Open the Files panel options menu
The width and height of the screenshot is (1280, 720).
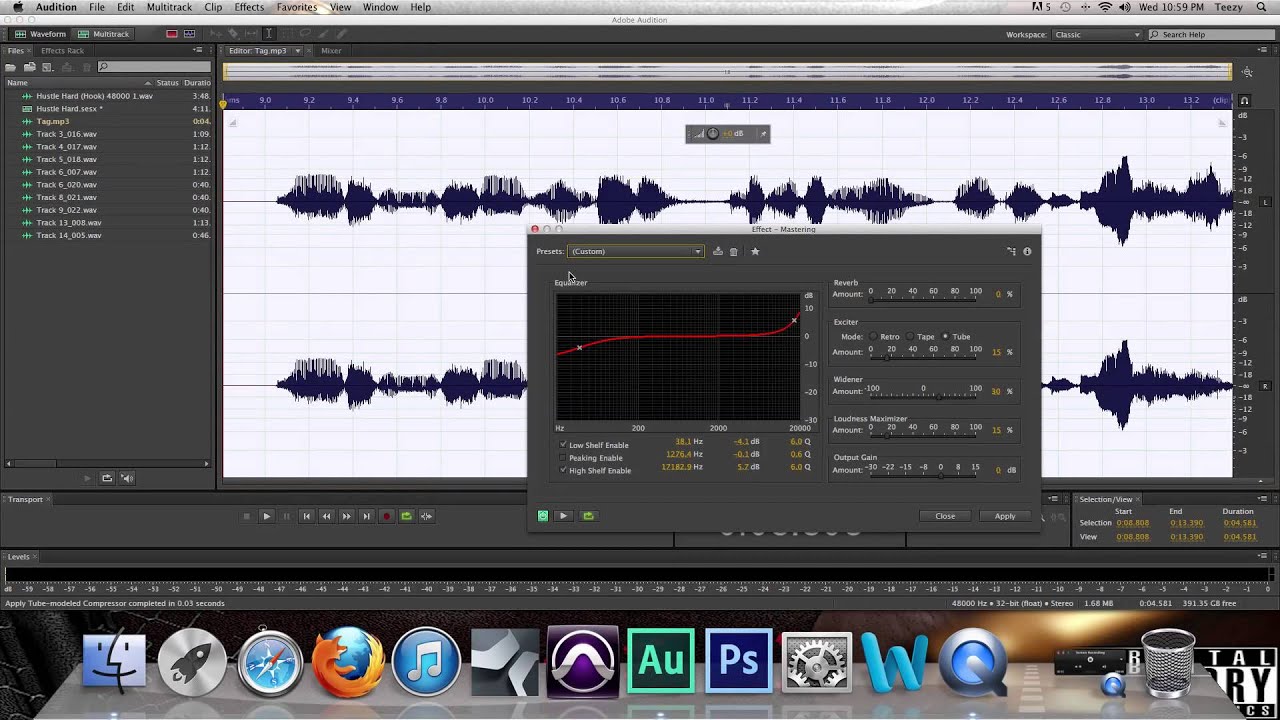(x=198, y=50)
